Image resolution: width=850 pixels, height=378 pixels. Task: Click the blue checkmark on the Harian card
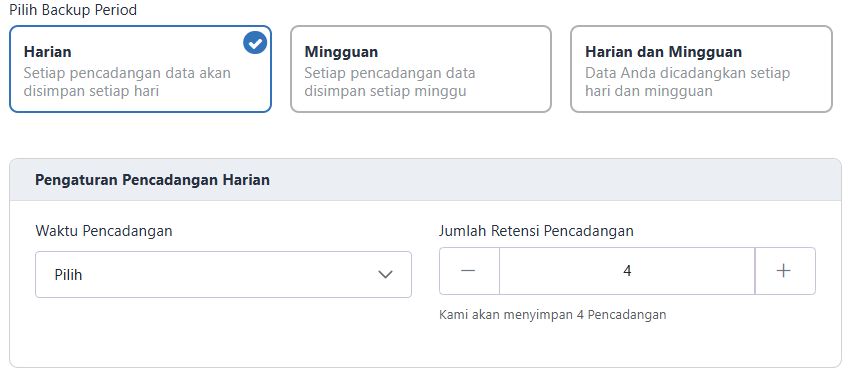click(x=255, y=42)
